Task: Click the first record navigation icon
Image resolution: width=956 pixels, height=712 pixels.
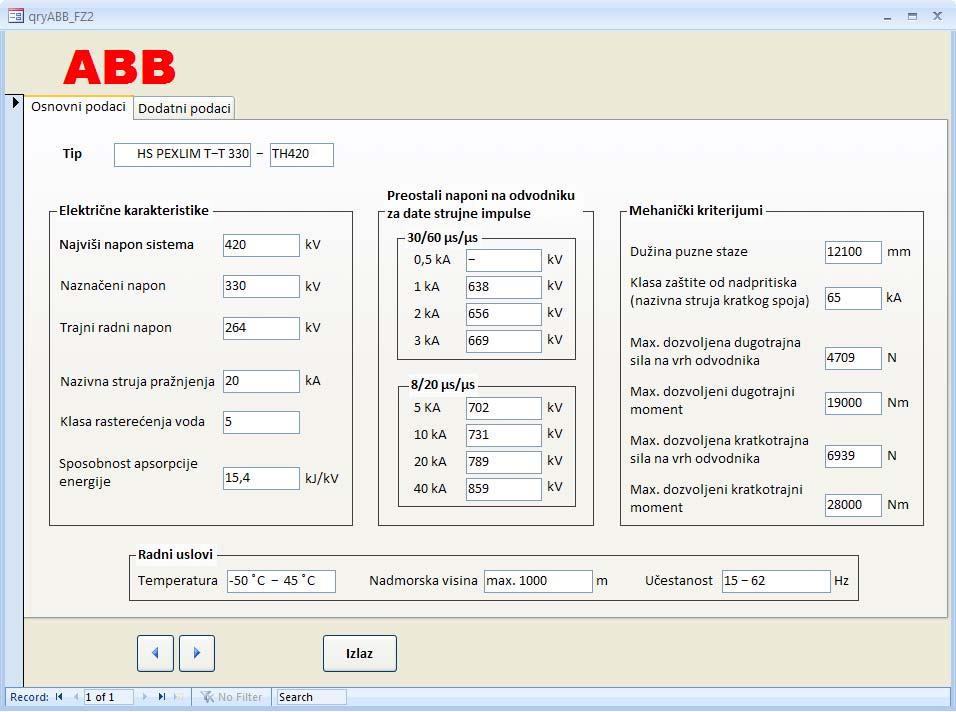Action: pos(59,697)
